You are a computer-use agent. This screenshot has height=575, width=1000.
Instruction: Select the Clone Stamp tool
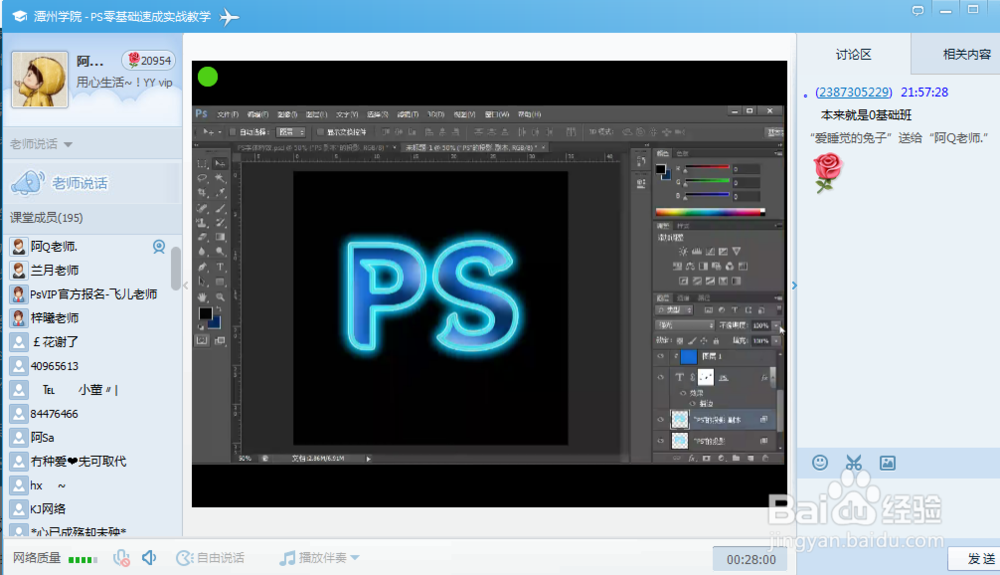tap(202, 222)
